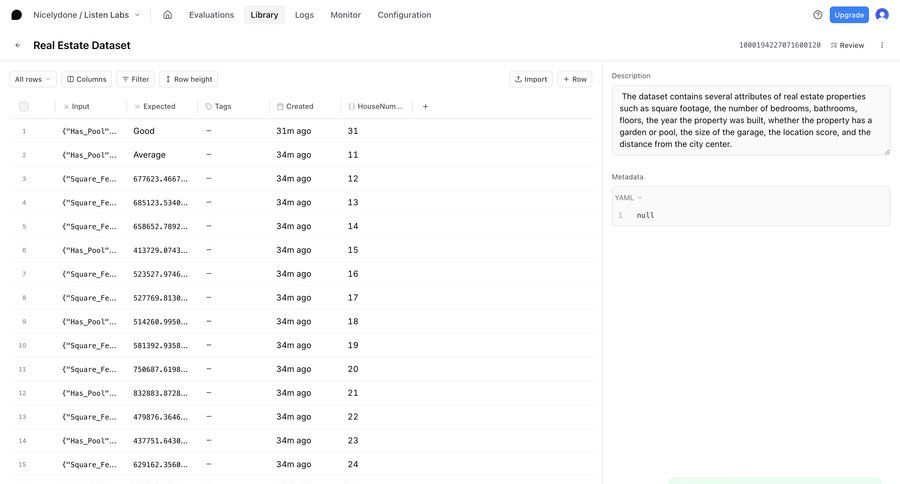
Task: Click the Tags dash in row 2
Action: 209,155
